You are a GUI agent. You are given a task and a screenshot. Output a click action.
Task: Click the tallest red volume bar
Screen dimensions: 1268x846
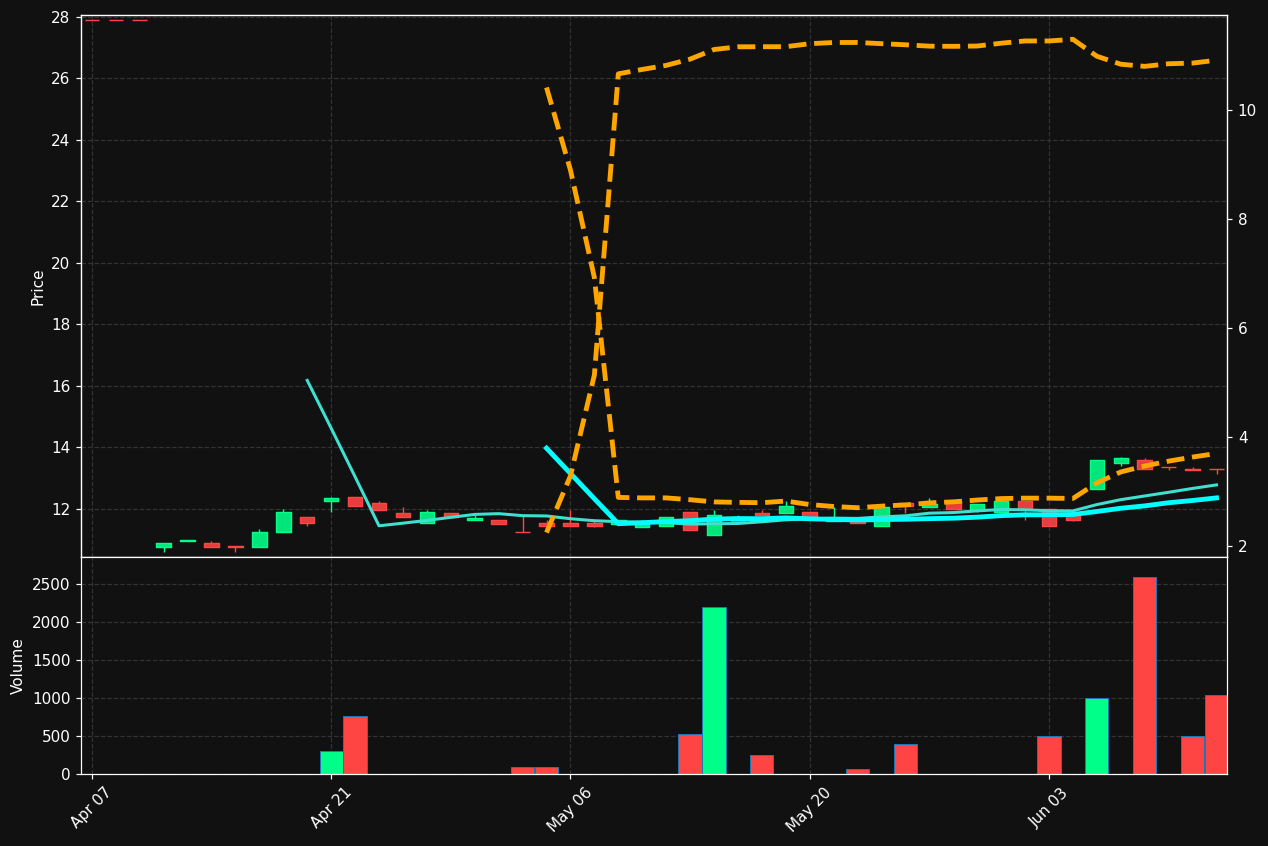[x=1144, y=675]
